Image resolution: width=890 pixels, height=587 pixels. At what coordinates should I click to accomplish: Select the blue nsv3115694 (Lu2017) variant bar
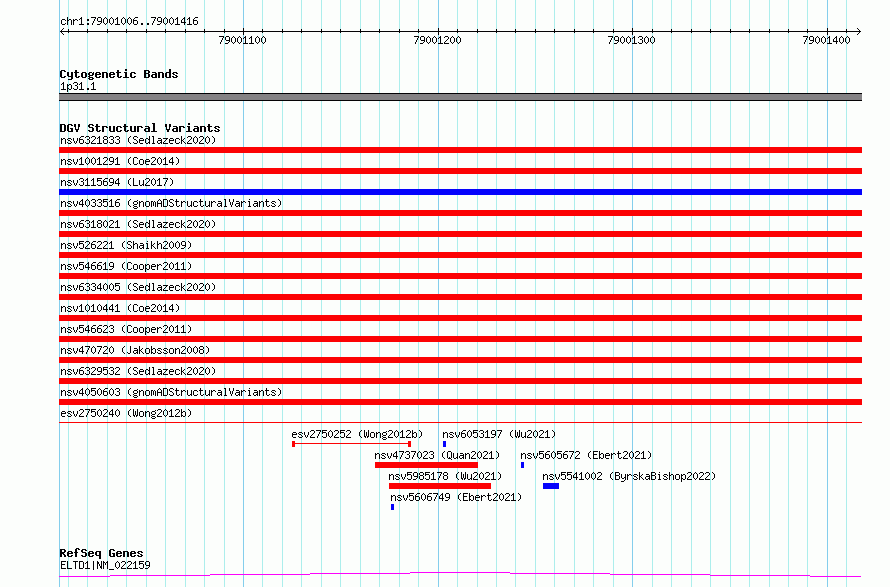coord(460,192)
